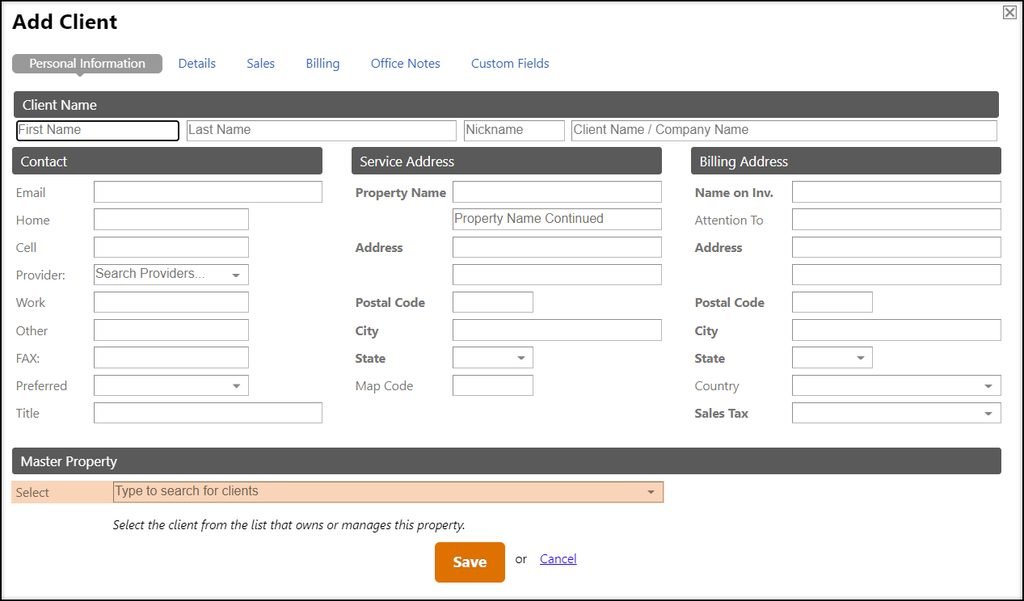
Task: Click the Service Address City field
Action: [x=557, y=330]
